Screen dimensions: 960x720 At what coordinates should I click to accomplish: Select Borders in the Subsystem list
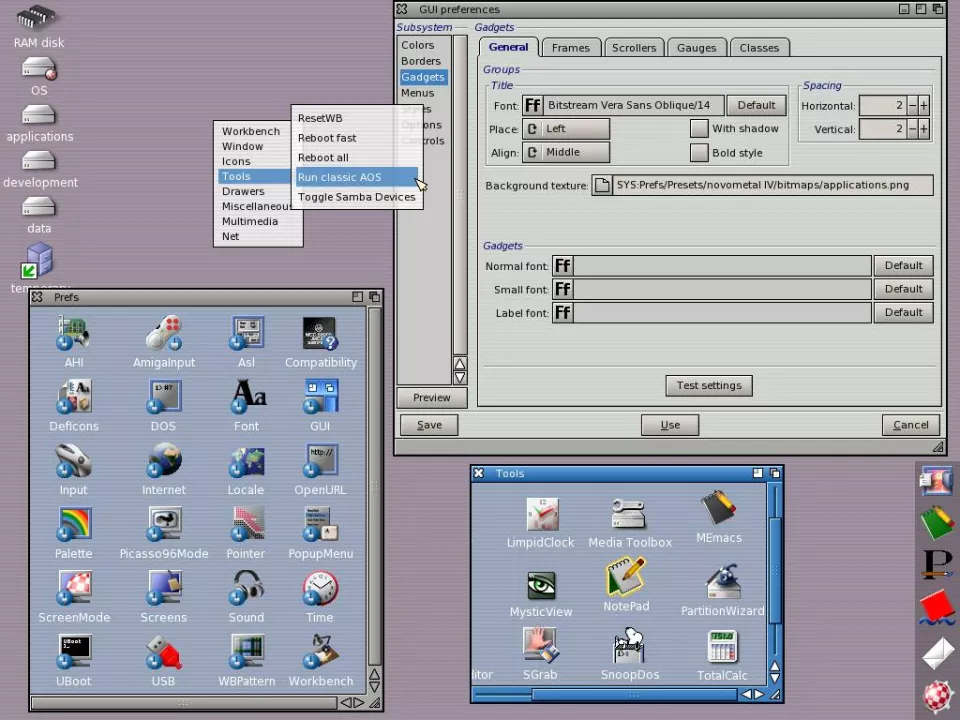[421, 61]
